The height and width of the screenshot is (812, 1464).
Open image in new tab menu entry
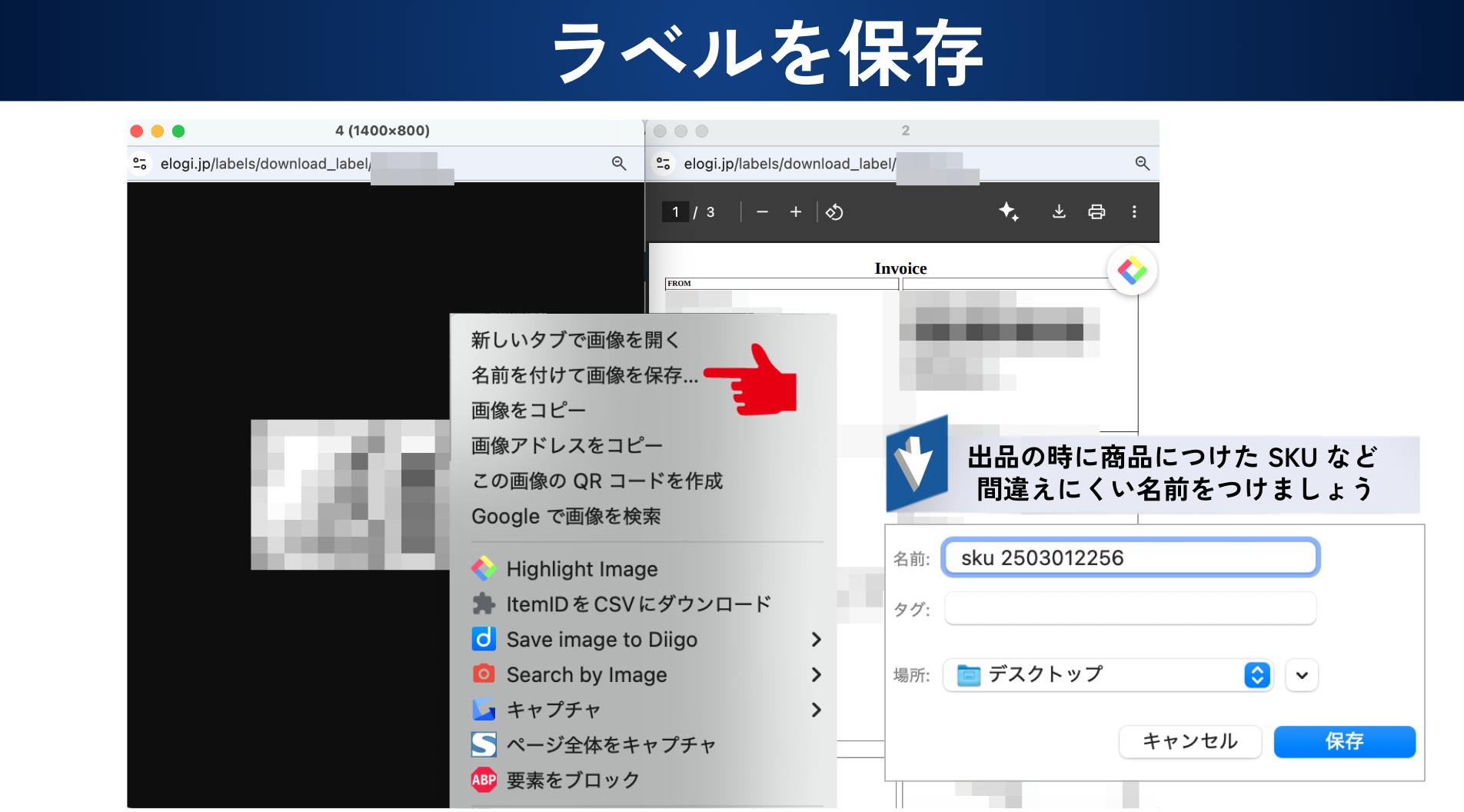click(x=575, y=340)
